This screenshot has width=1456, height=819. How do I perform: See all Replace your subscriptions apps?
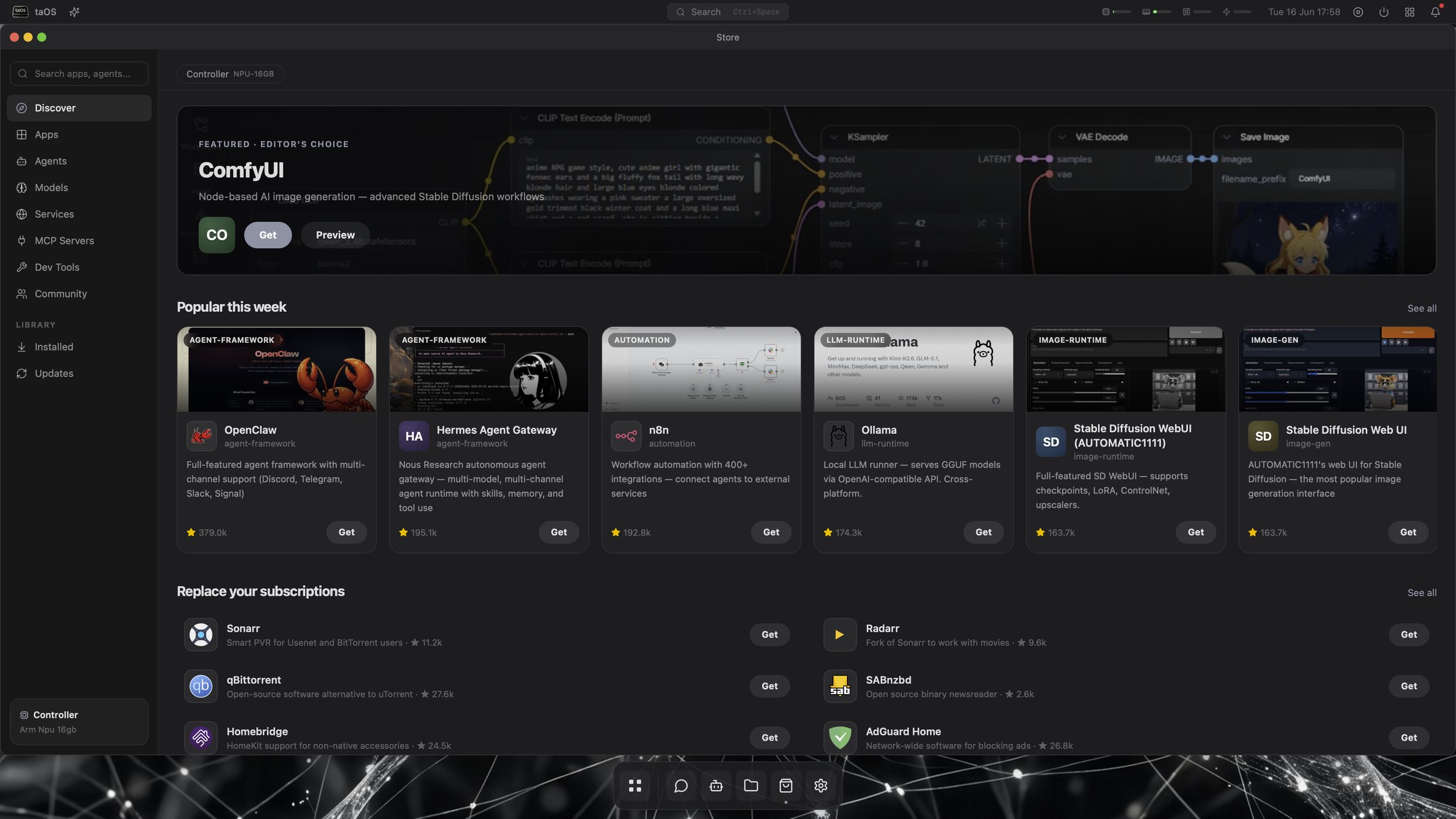[x=1421, y=593]
